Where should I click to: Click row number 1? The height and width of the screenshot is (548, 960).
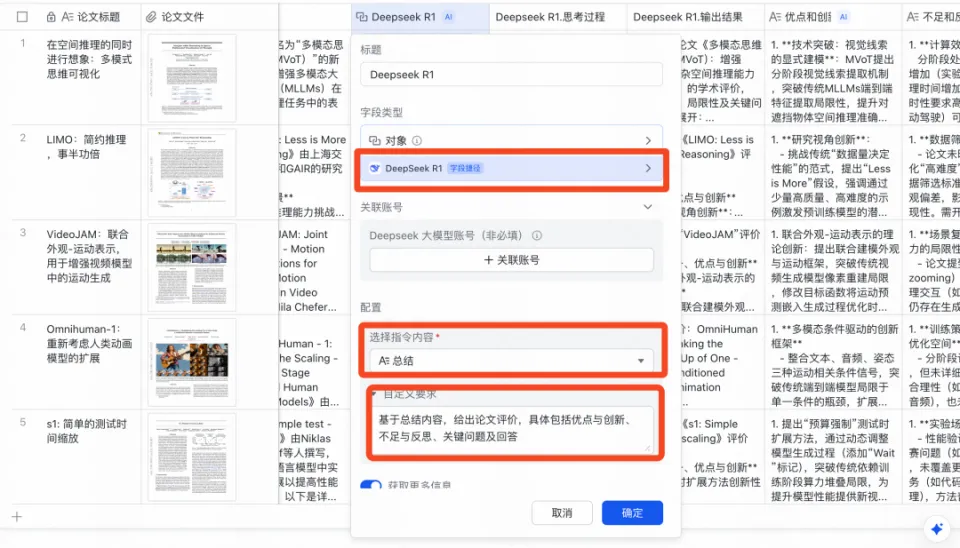[23, 43]
